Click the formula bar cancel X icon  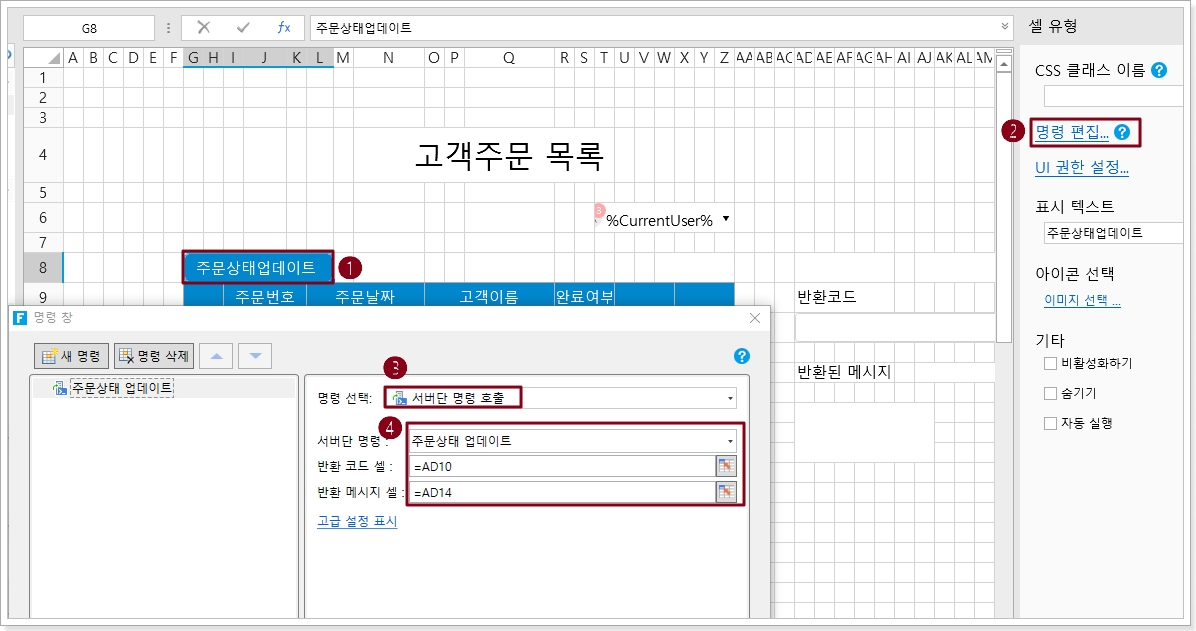coord(204,28)
